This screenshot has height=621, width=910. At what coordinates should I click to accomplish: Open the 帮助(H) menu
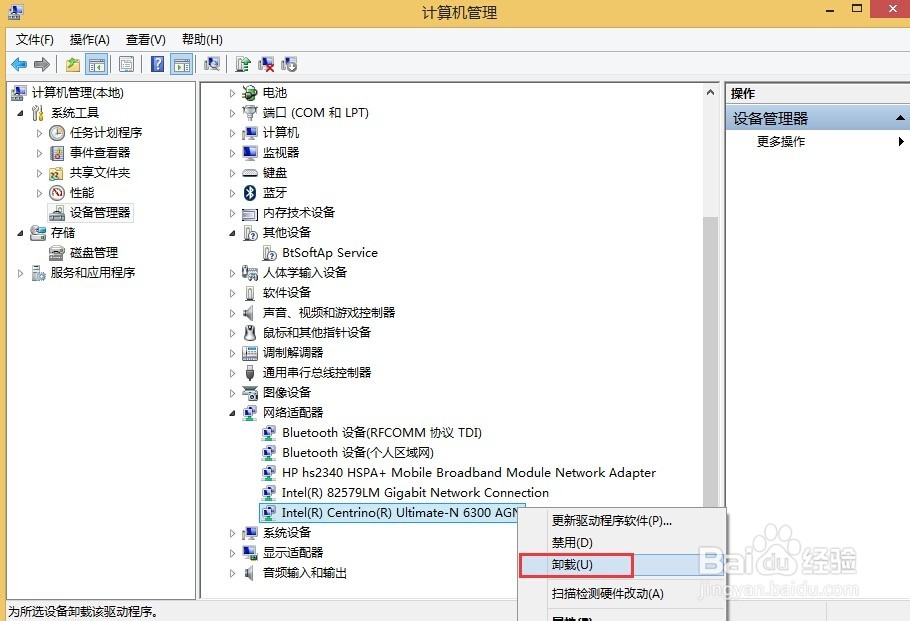point(202,39)
